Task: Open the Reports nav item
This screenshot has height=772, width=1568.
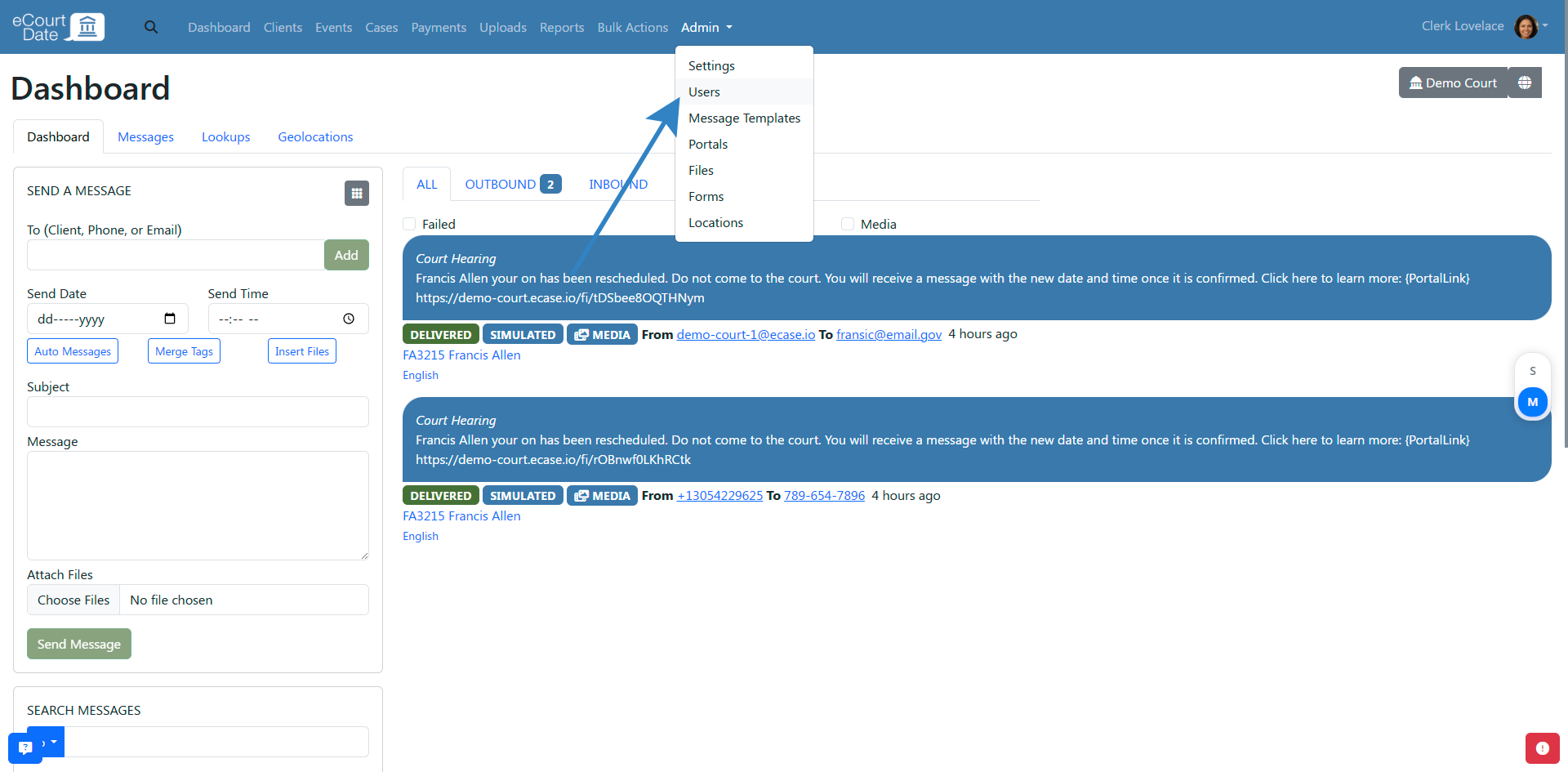Action: tap(562, 27)
